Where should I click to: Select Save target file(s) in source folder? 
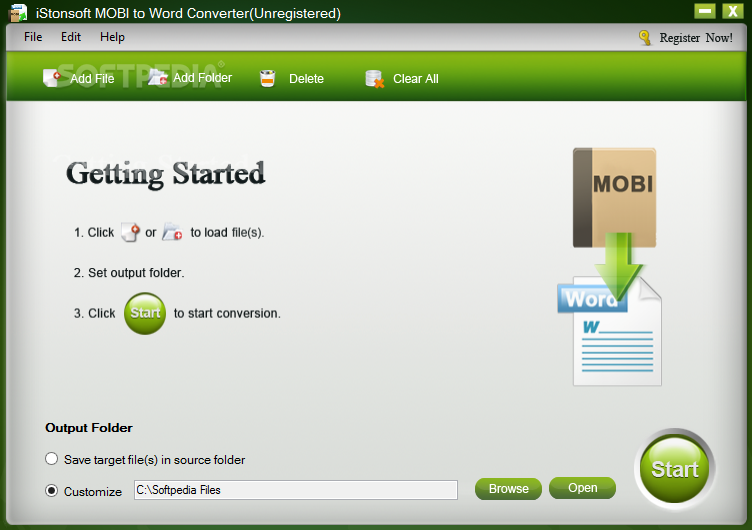[x=51, y=459]
